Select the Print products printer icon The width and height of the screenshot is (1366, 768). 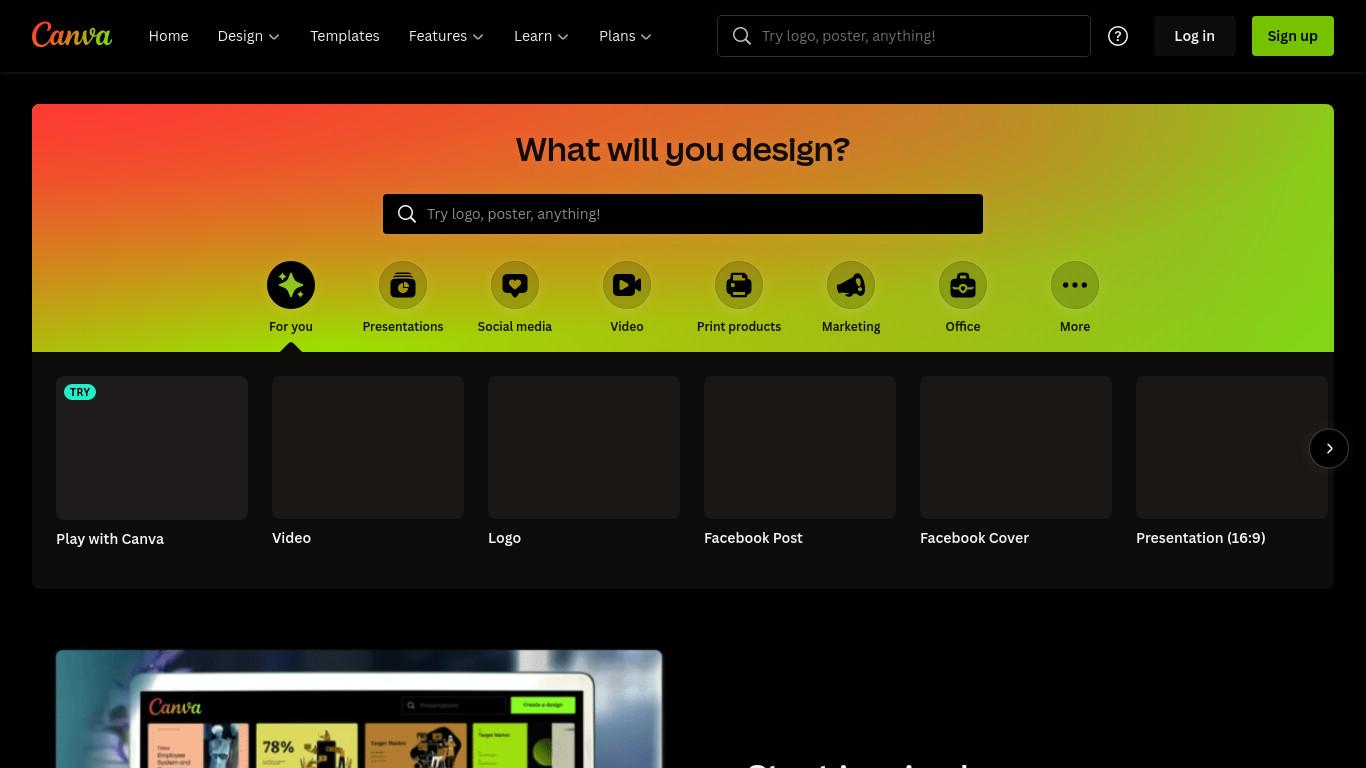tap(739, 285)
